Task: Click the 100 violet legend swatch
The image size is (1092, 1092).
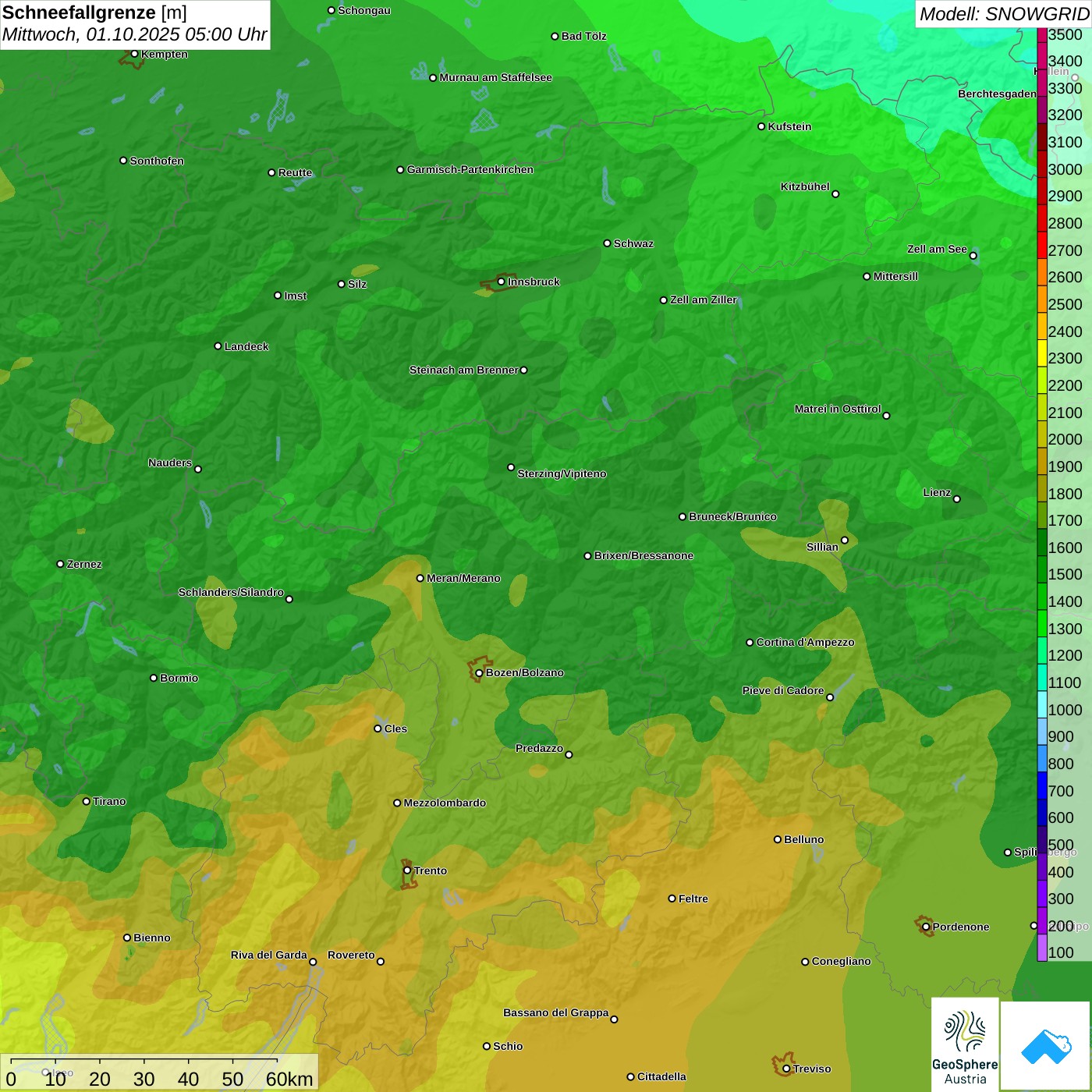Action: [1042, 948]
